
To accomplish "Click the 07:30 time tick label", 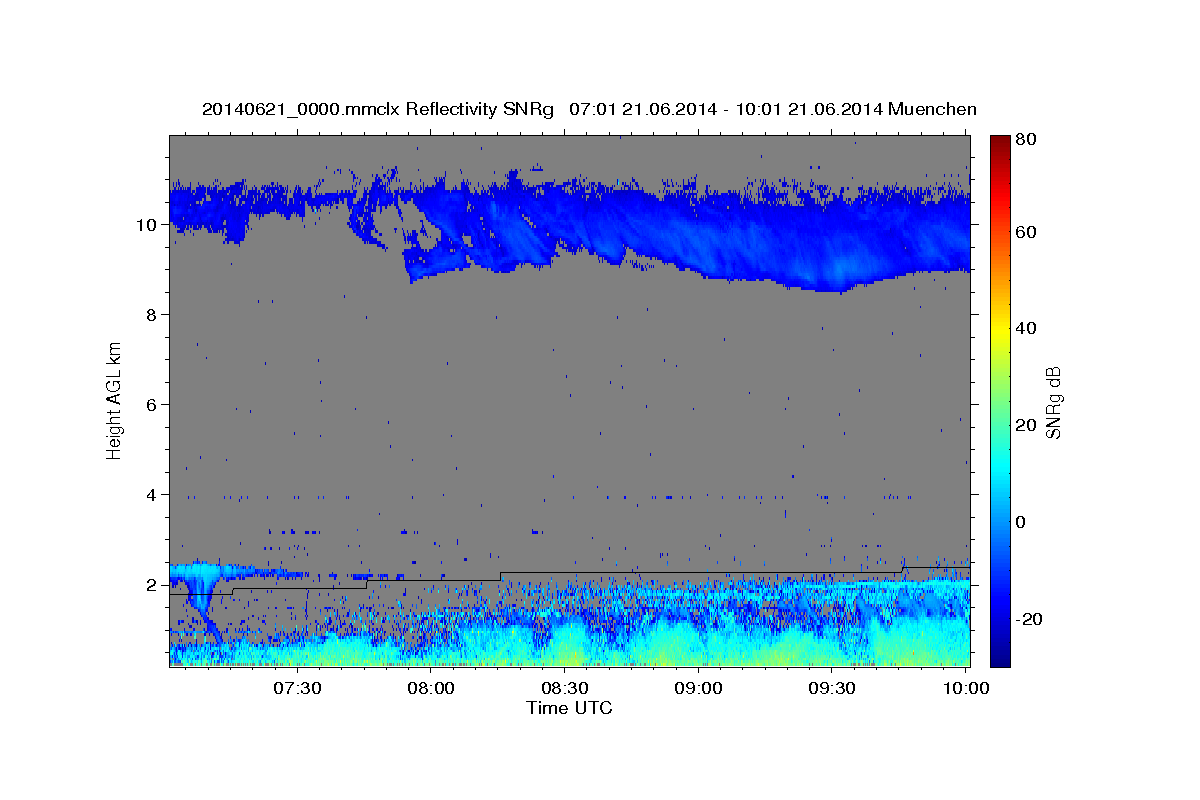I will click(298, 689).
